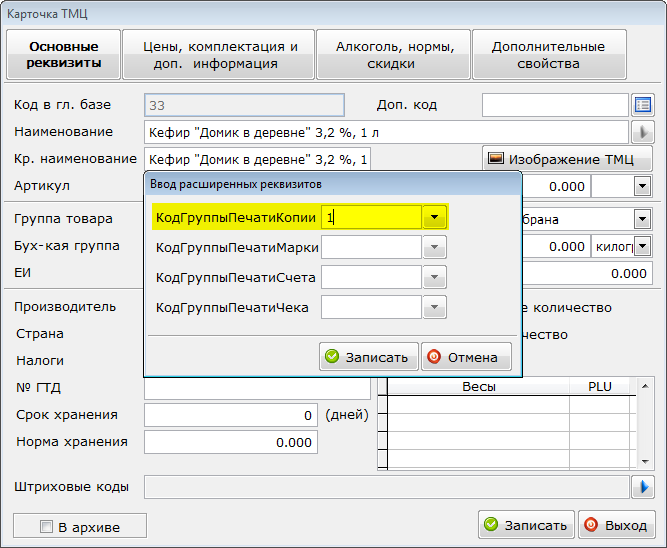Open barcodes arrow button next to Штриховые коды
This screenshot has height=548, width=667.
(642, 487)
